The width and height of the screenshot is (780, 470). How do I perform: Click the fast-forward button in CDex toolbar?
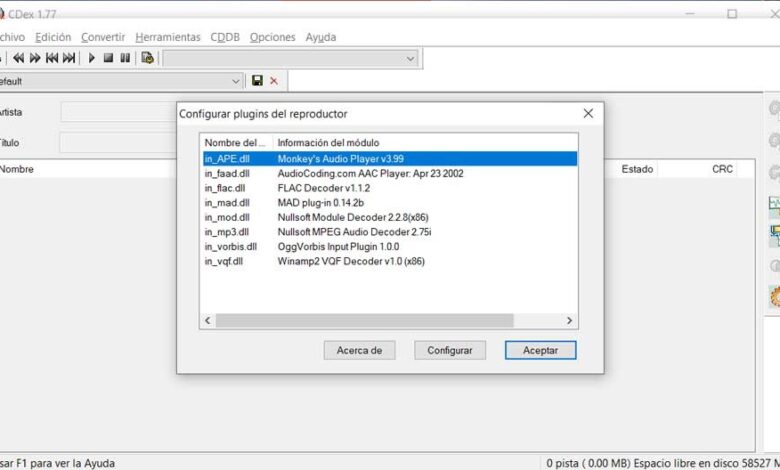[35, 58]
